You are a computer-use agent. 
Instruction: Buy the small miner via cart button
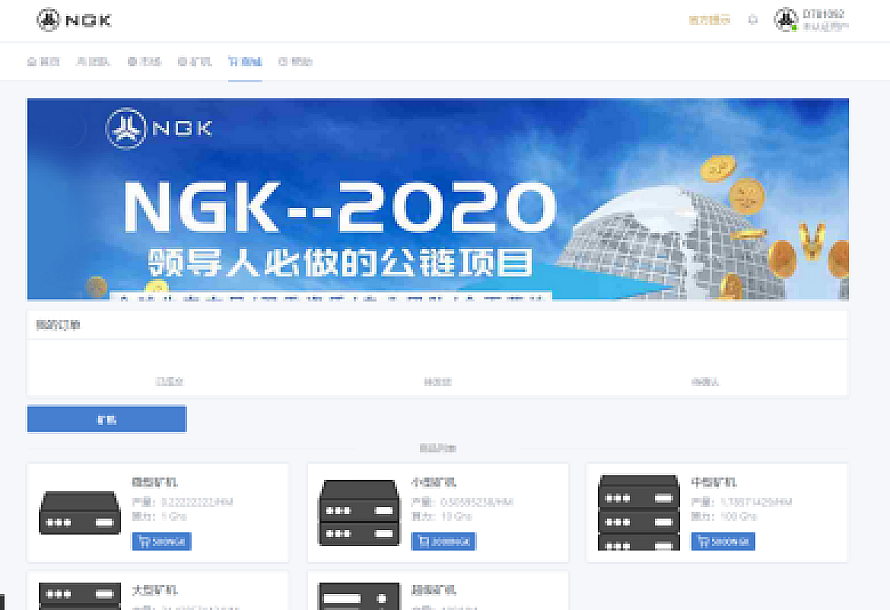[x=443, y=541]
